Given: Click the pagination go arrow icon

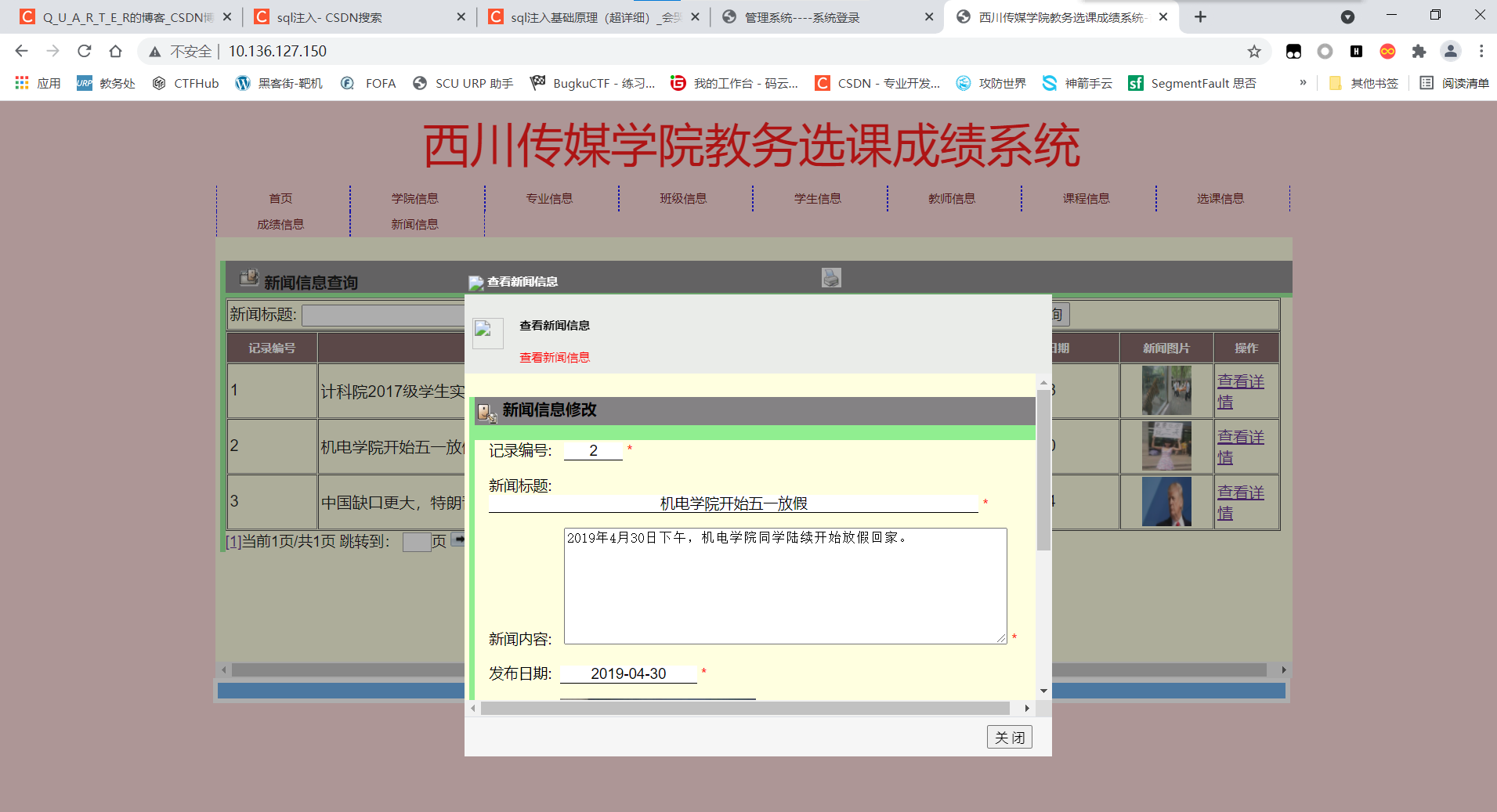Looking at the screenshot, I should tap(459, 539).
